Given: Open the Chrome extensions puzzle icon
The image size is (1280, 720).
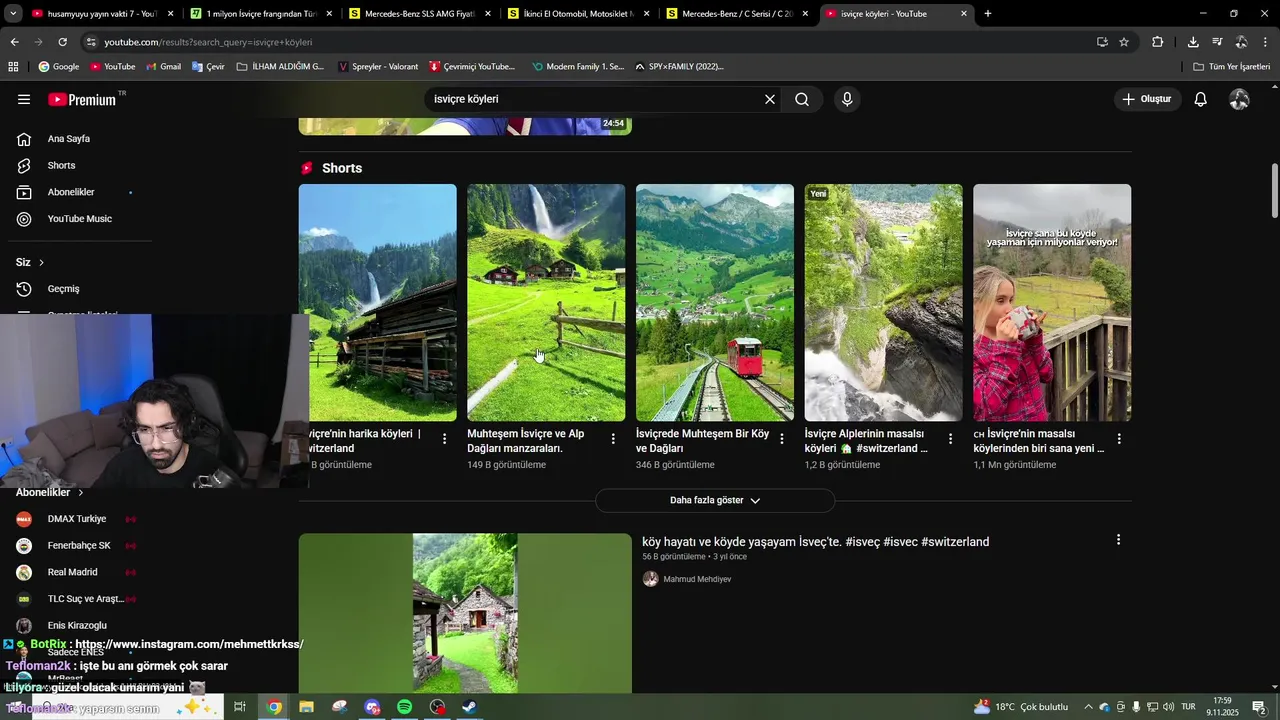Looking at the screenshot, I should pos(1158,42).
